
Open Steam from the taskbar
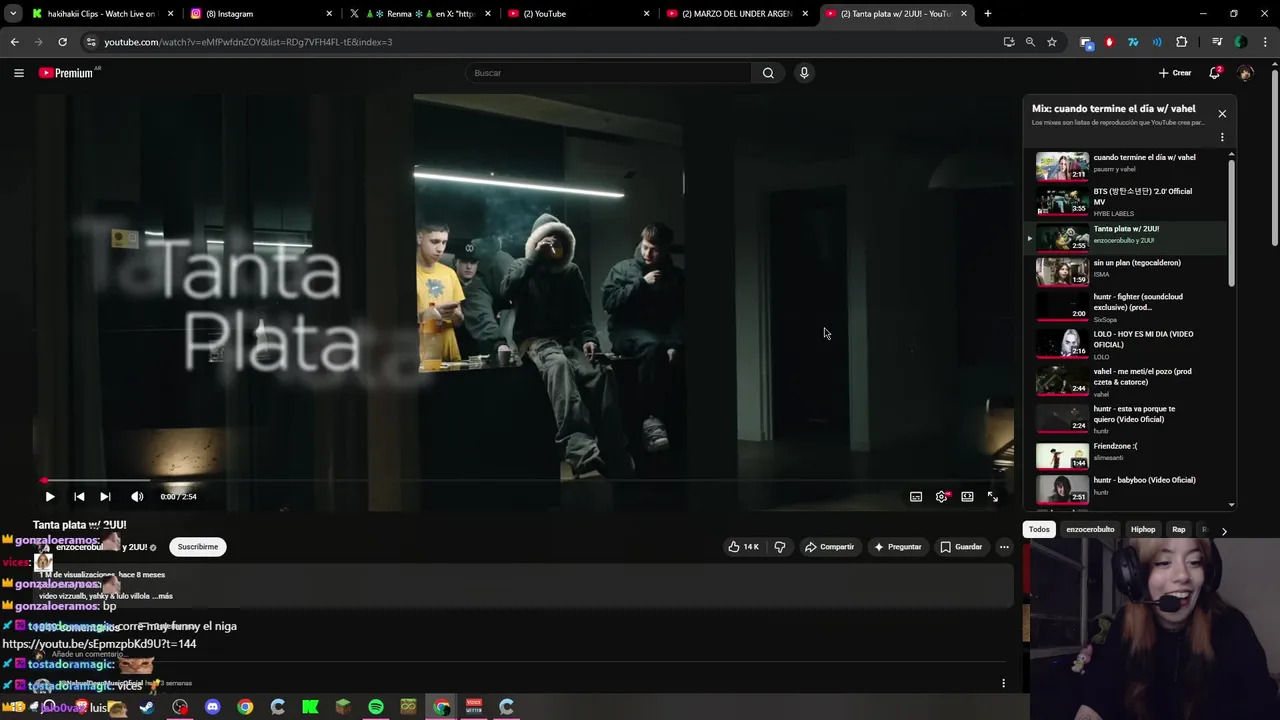pos(147,707)
